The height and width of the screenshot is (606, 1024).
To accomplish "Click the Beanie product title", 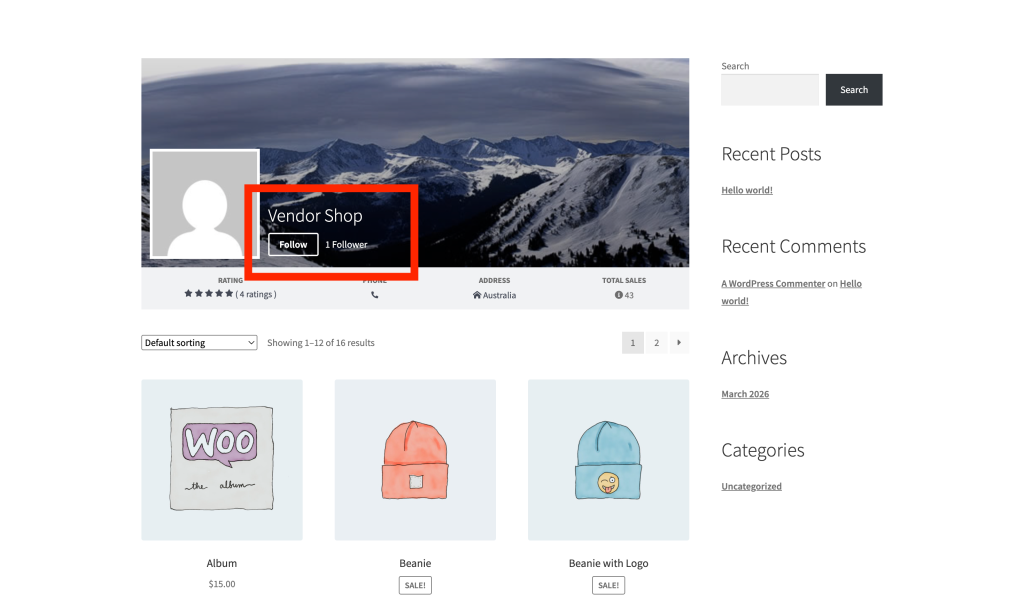I will [415, 563].
